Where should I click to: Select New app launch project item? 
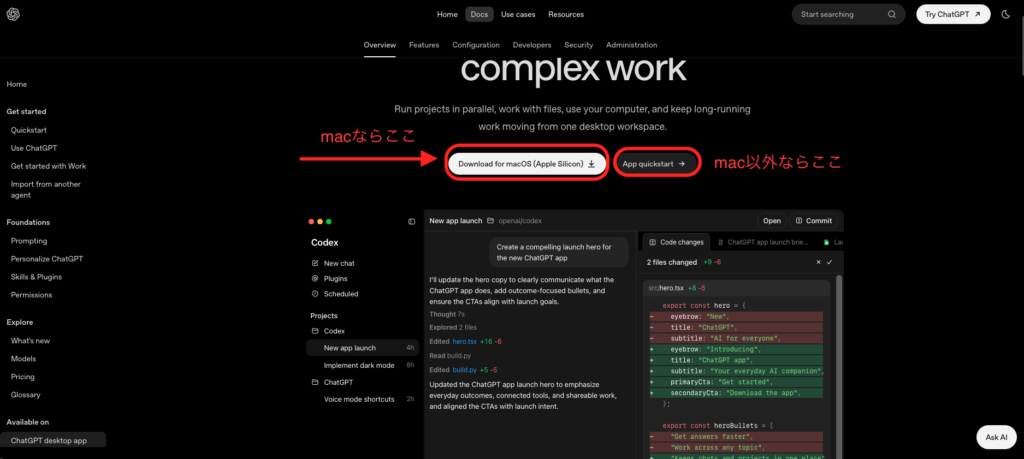coord(362,348)
